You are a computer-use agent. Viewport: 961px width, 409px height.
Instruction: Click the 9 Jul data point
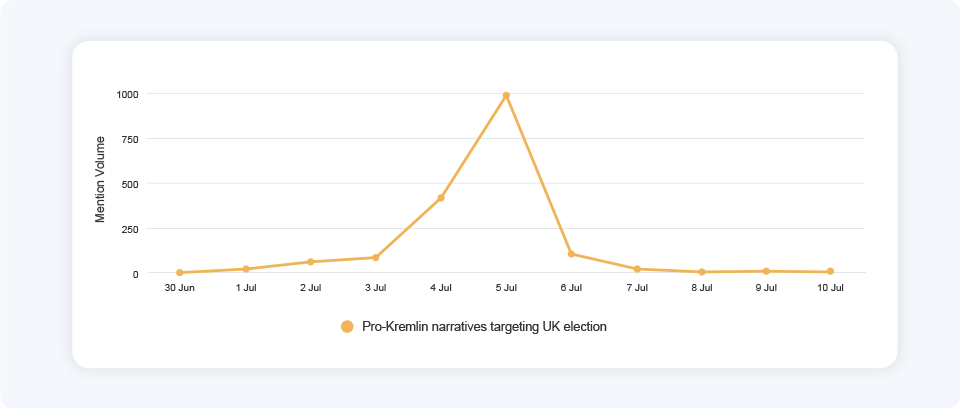point(766,271)
